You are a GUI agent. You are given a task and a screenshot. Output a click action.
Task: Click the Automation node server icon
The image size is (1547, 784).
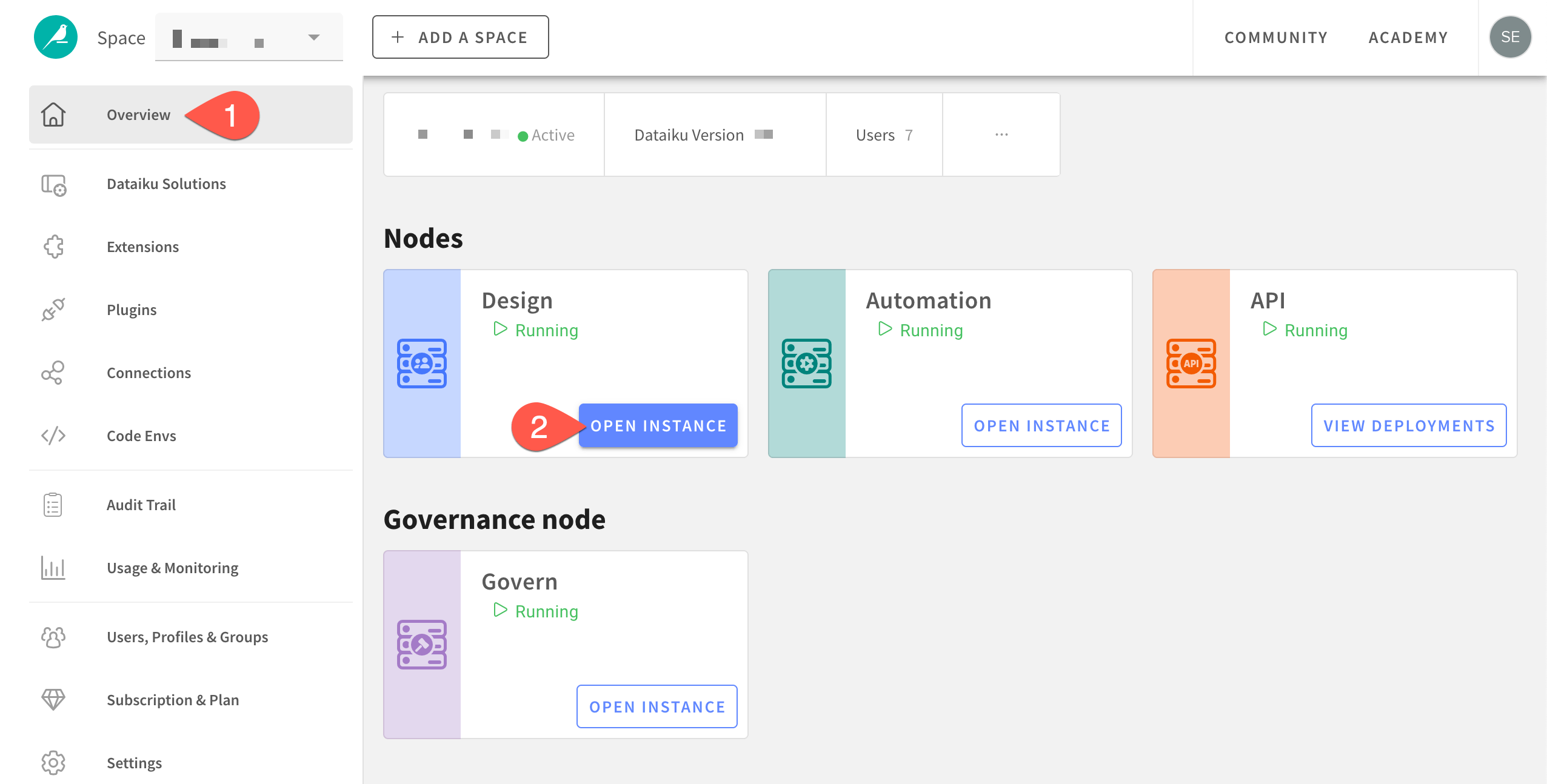pos(807,364)
